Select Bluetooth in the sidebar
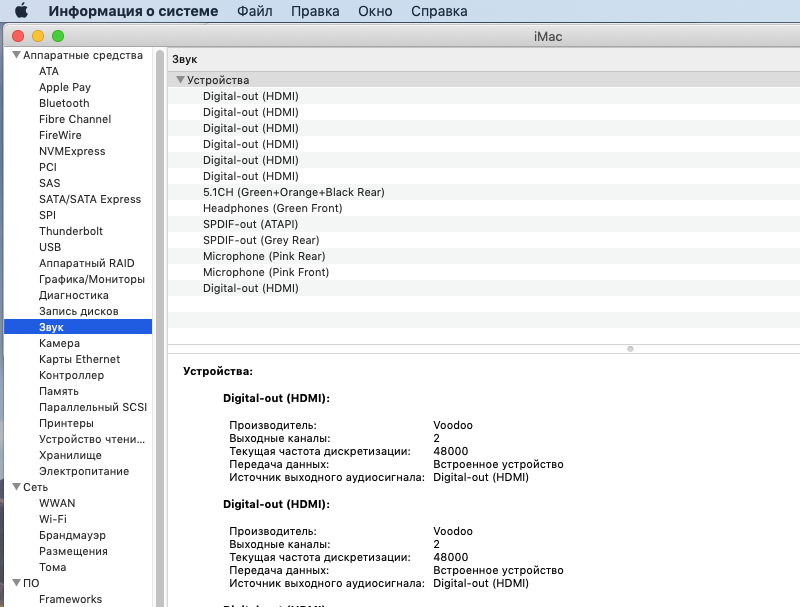 click(x=64, y=103)
